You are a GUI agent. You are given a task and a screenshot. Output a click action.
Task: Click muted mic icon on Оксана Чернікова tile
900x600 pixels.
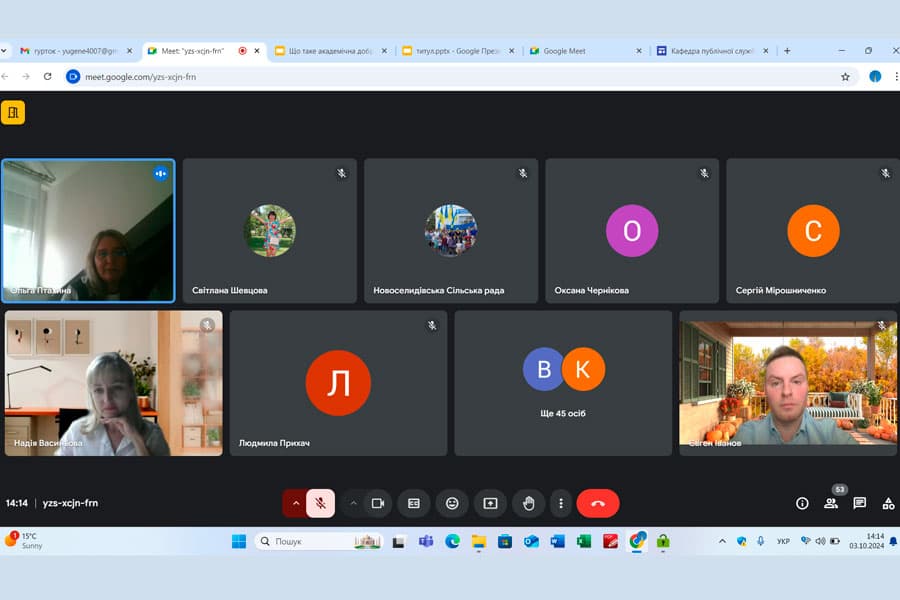click(x=704, y=173)
